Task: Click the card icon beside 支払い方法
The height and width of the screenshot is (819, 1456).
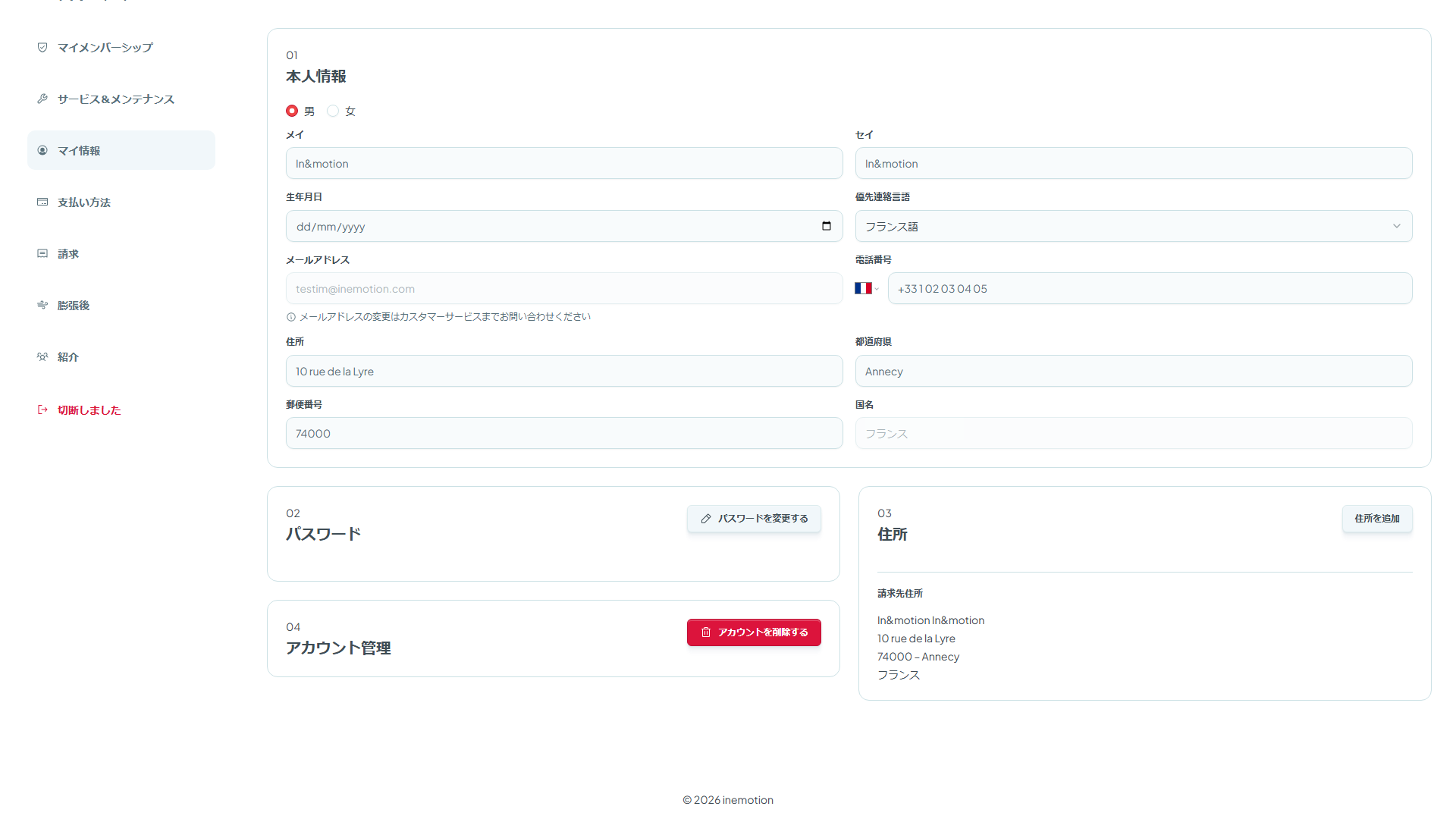Action: point(42,202)
